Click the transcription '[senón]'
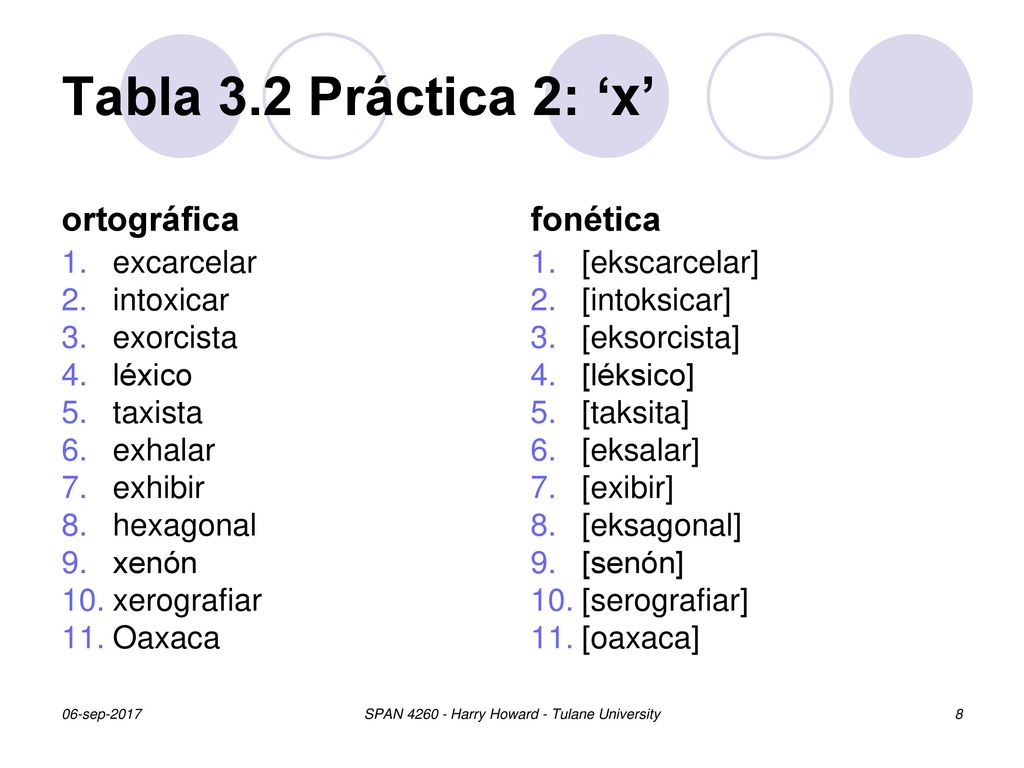This screenshot has height=768, width=1024. 633,564
